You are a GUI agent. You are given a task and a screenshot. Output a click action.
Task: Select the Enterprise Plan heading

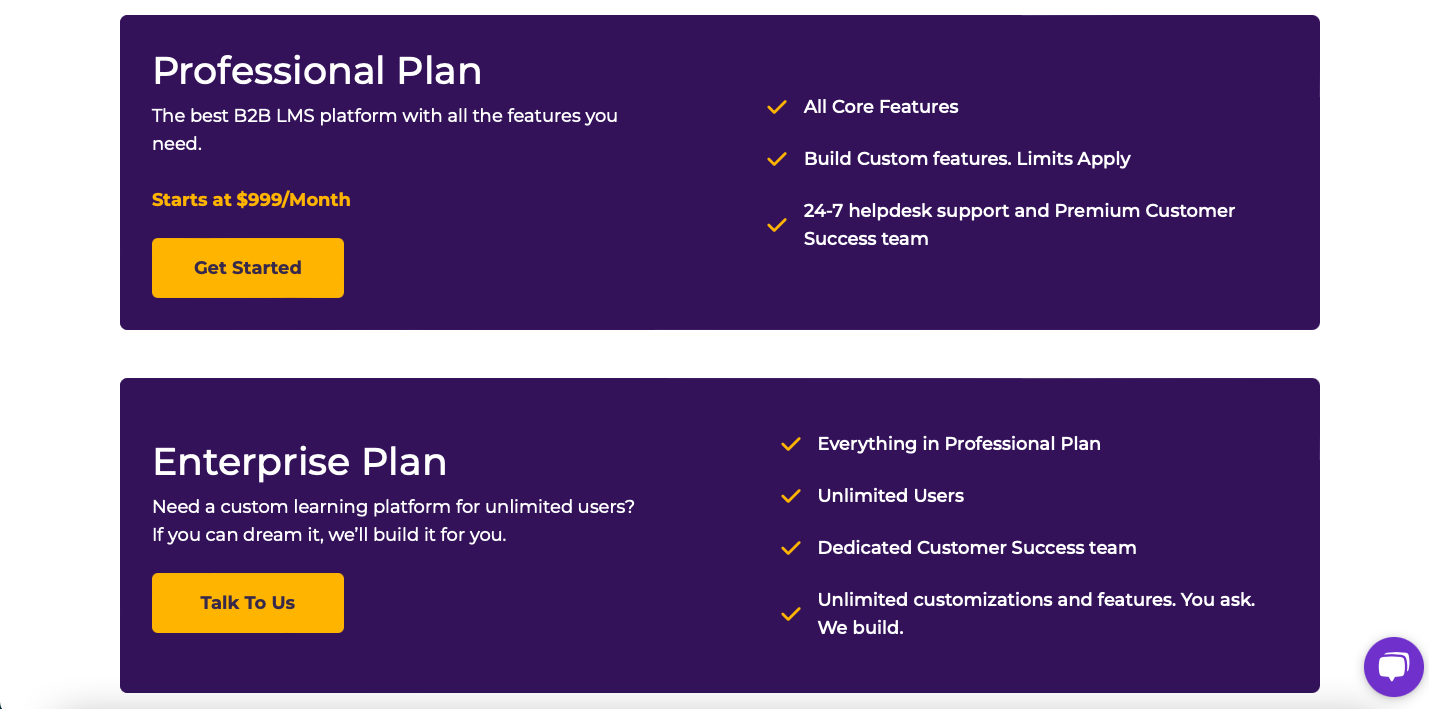(x=300, y=461)
